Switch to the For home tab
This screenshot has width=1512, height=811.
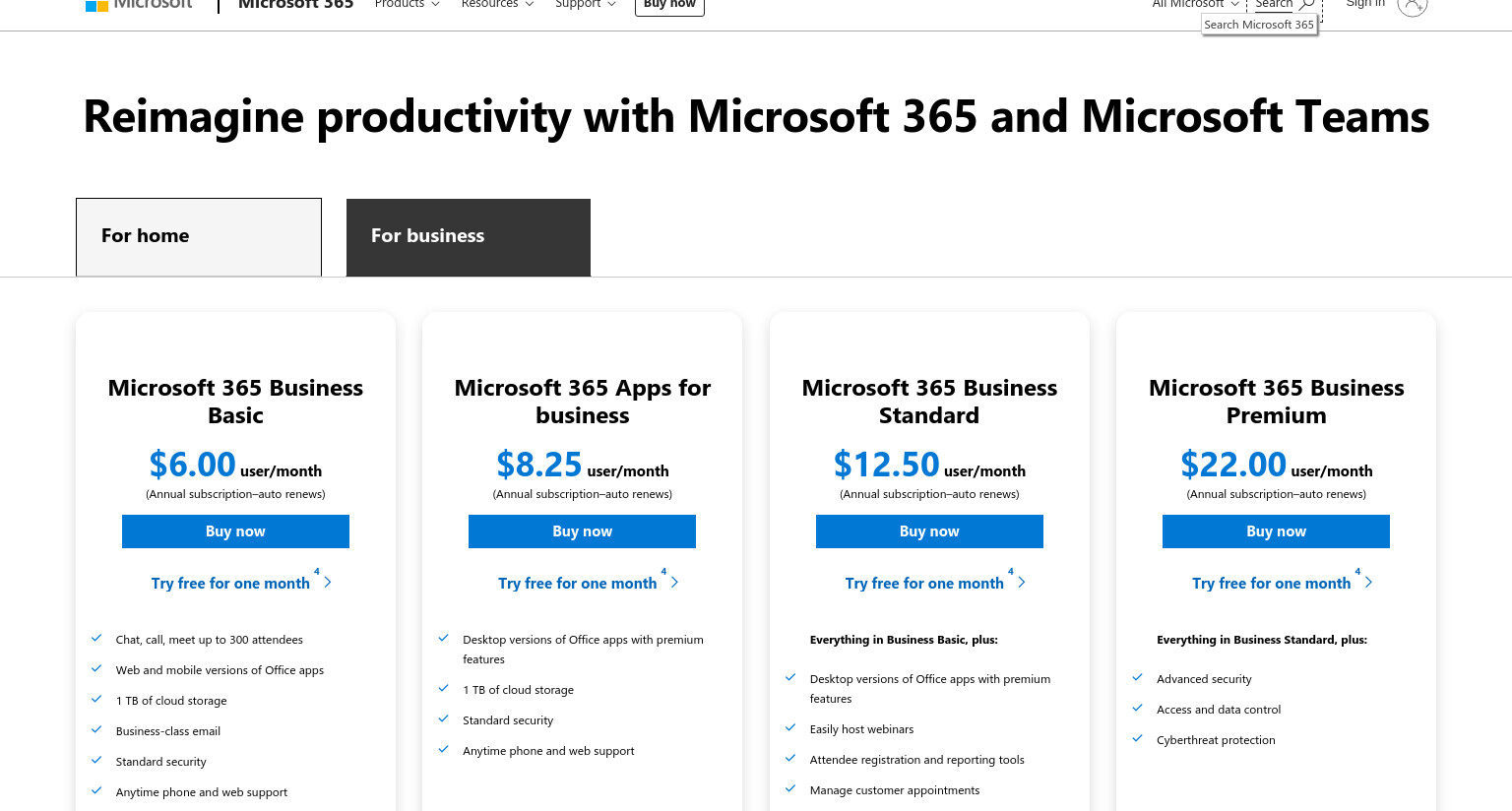tap(199, 237)
